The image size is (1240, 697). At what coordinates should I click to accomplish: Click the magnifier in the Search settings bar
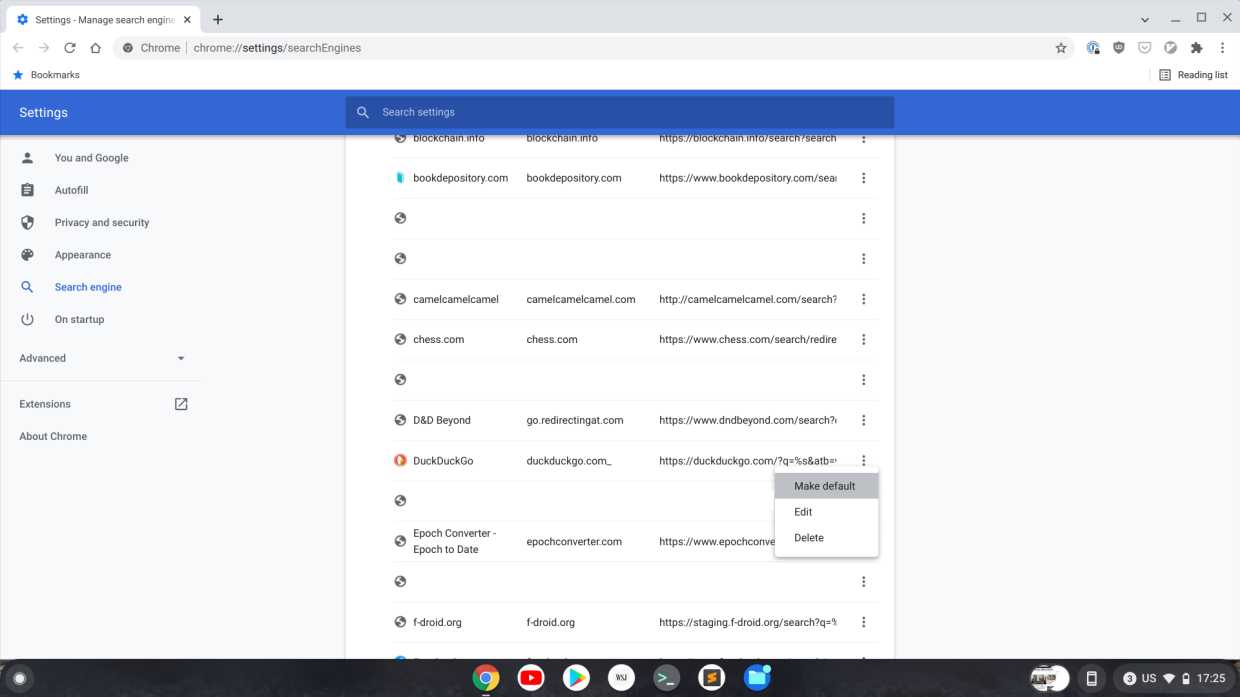(x=363, y=112)
